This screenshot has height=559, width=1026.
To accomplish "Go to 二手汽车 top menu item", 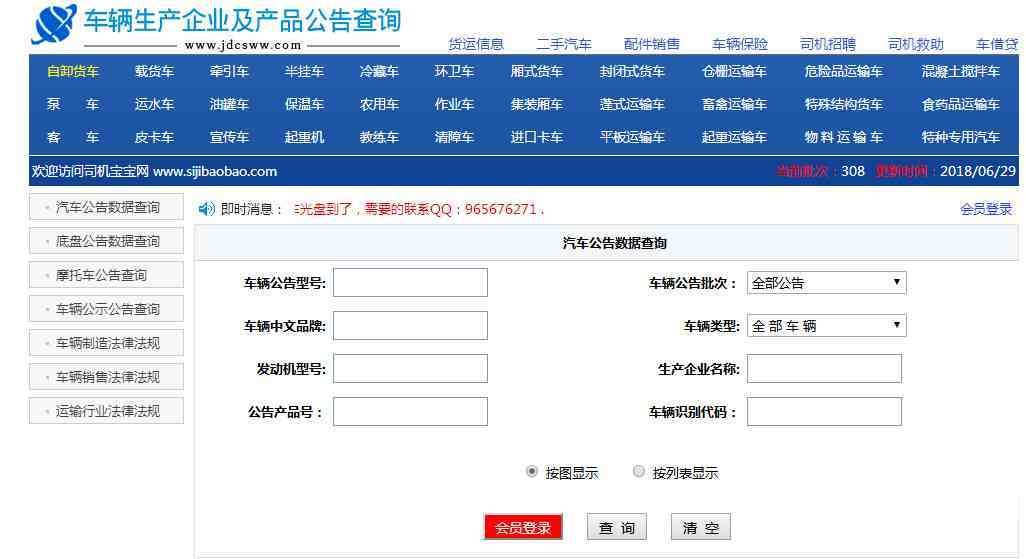I will [564, 44].
